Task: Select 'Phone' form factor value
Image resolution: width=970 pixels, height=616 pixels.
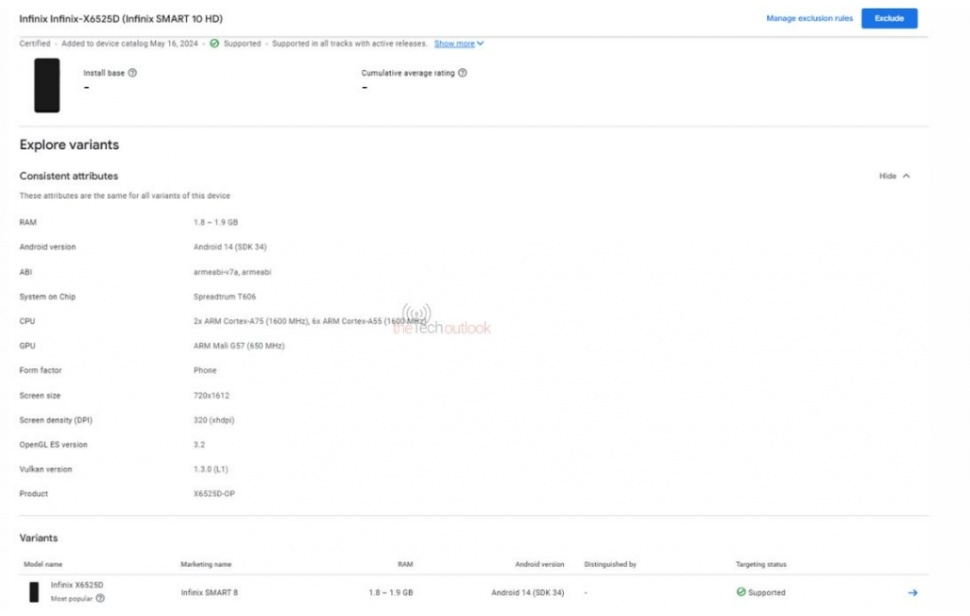Action: (205, 370)
